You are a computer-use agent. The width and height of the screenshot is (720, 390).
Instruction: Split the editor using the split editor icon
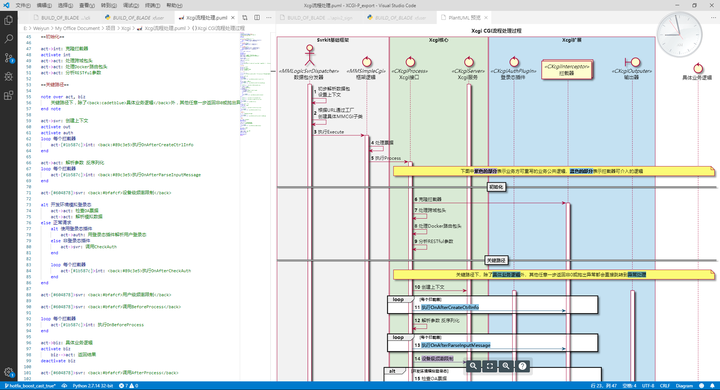[257, 17]
